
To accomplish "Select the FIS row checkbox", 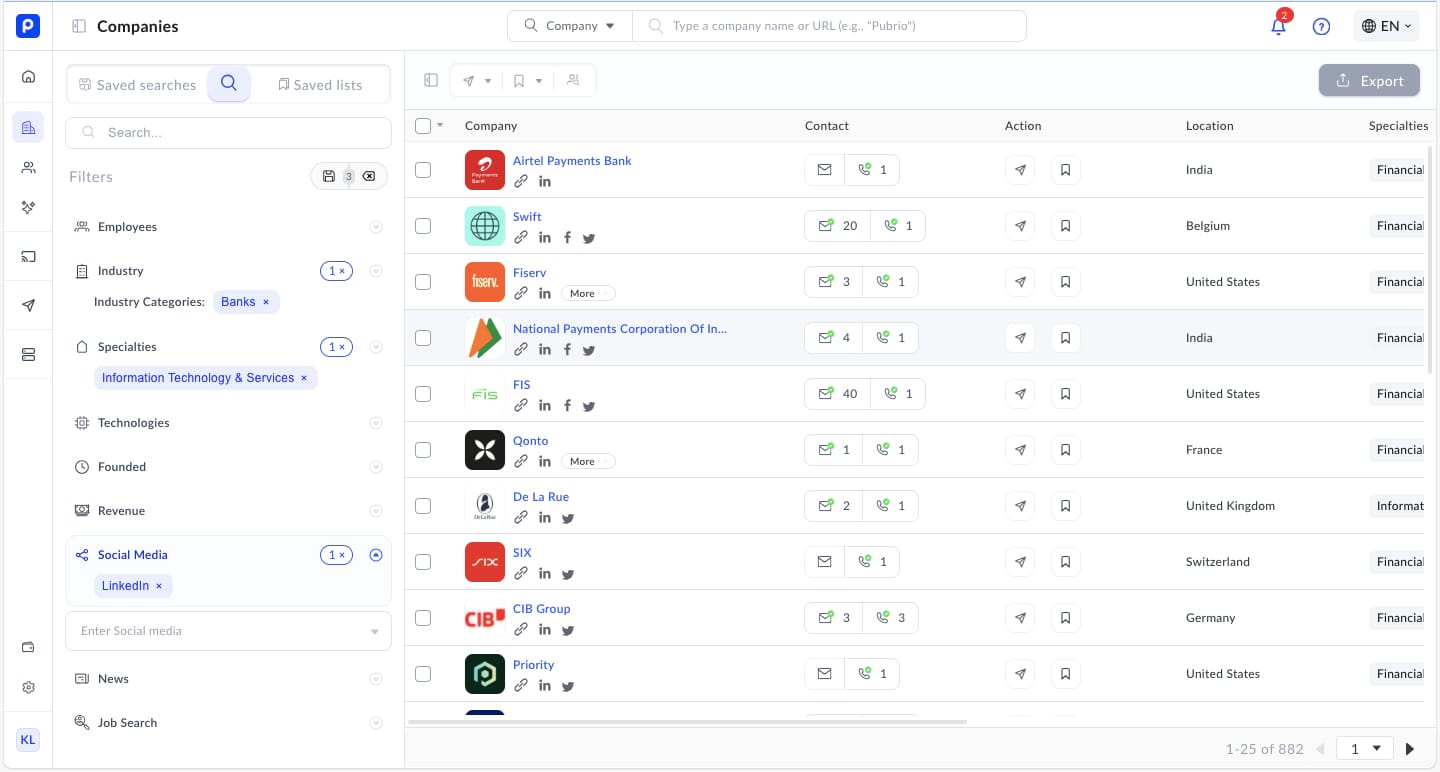I will (423, 394).
